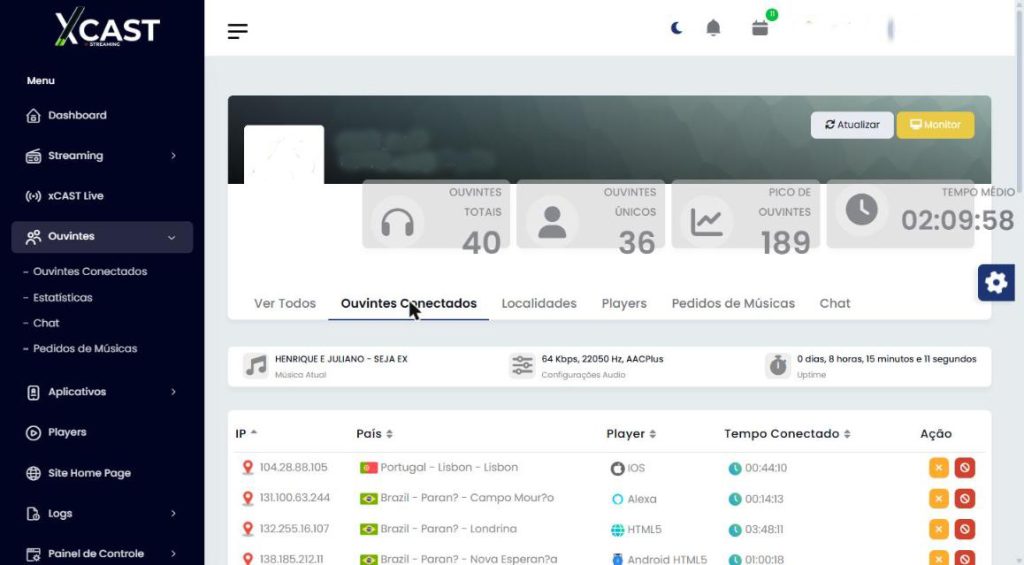Switch to dark mode moon icon
This screenshot has height=565, width=1024.
point(677,28)
